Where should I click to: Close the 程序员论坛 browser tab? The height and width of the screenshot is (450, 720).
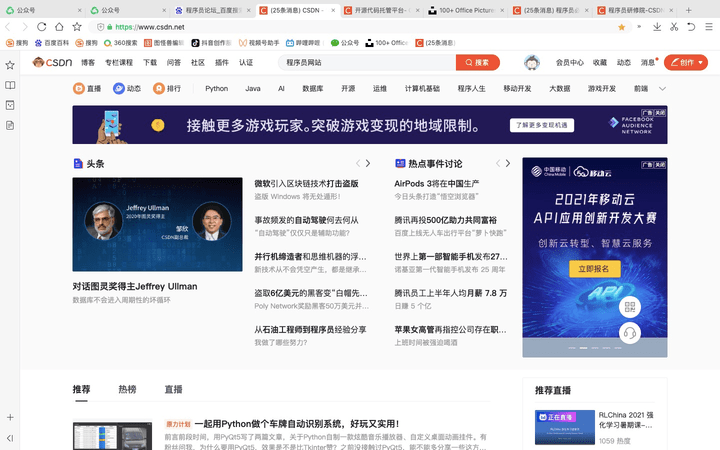point(248,10)
